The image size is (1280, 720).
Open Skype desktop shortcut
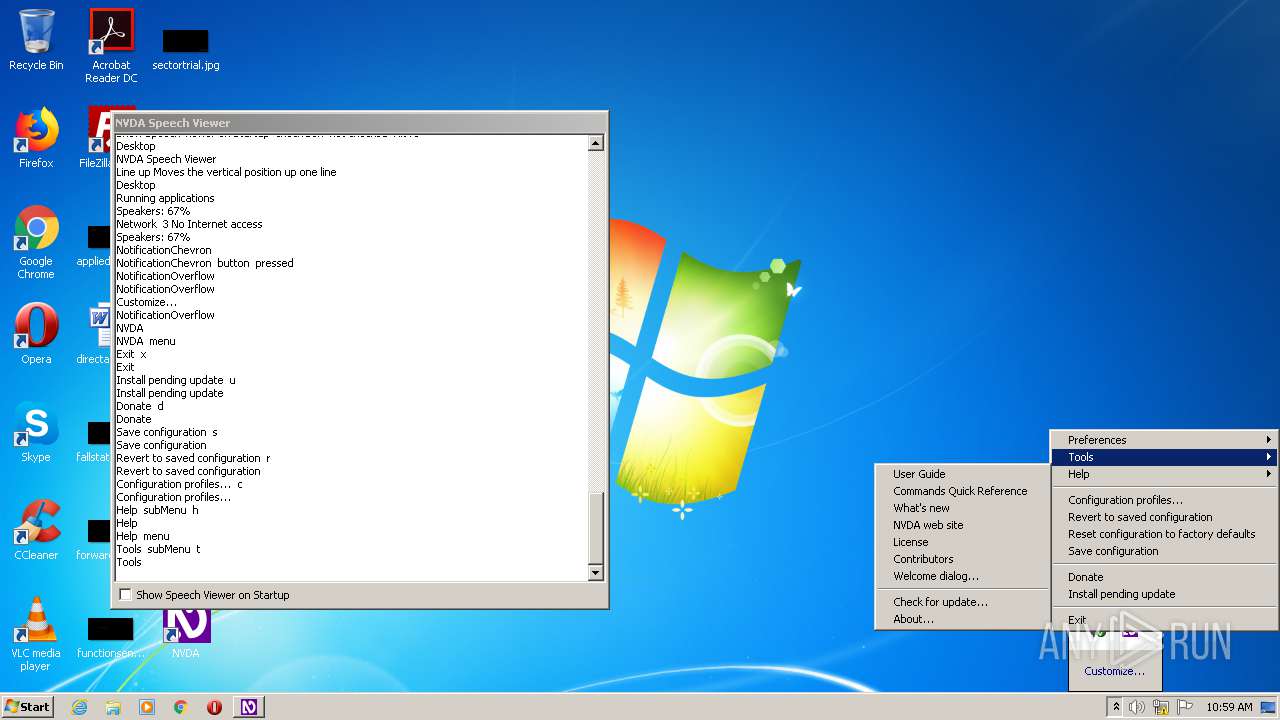point(36,431)
